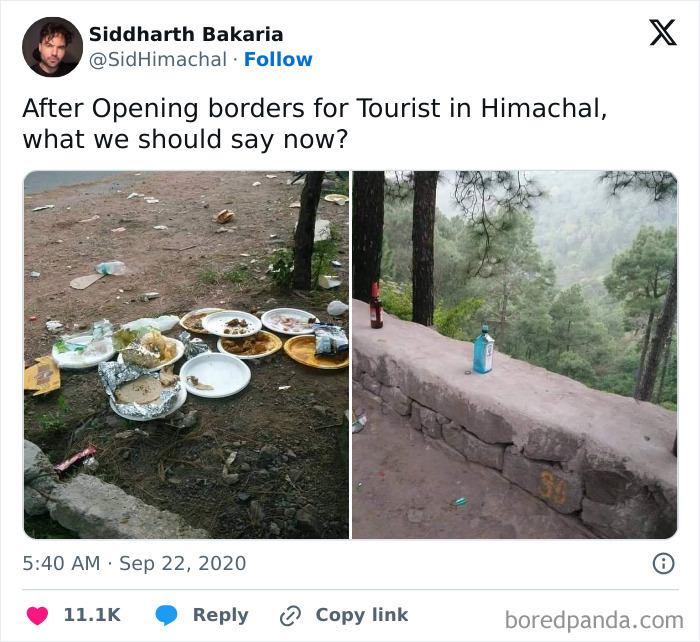Open the tweet info circle icon
This screenshot has height=642, width=700.
(x=663, y=563)
